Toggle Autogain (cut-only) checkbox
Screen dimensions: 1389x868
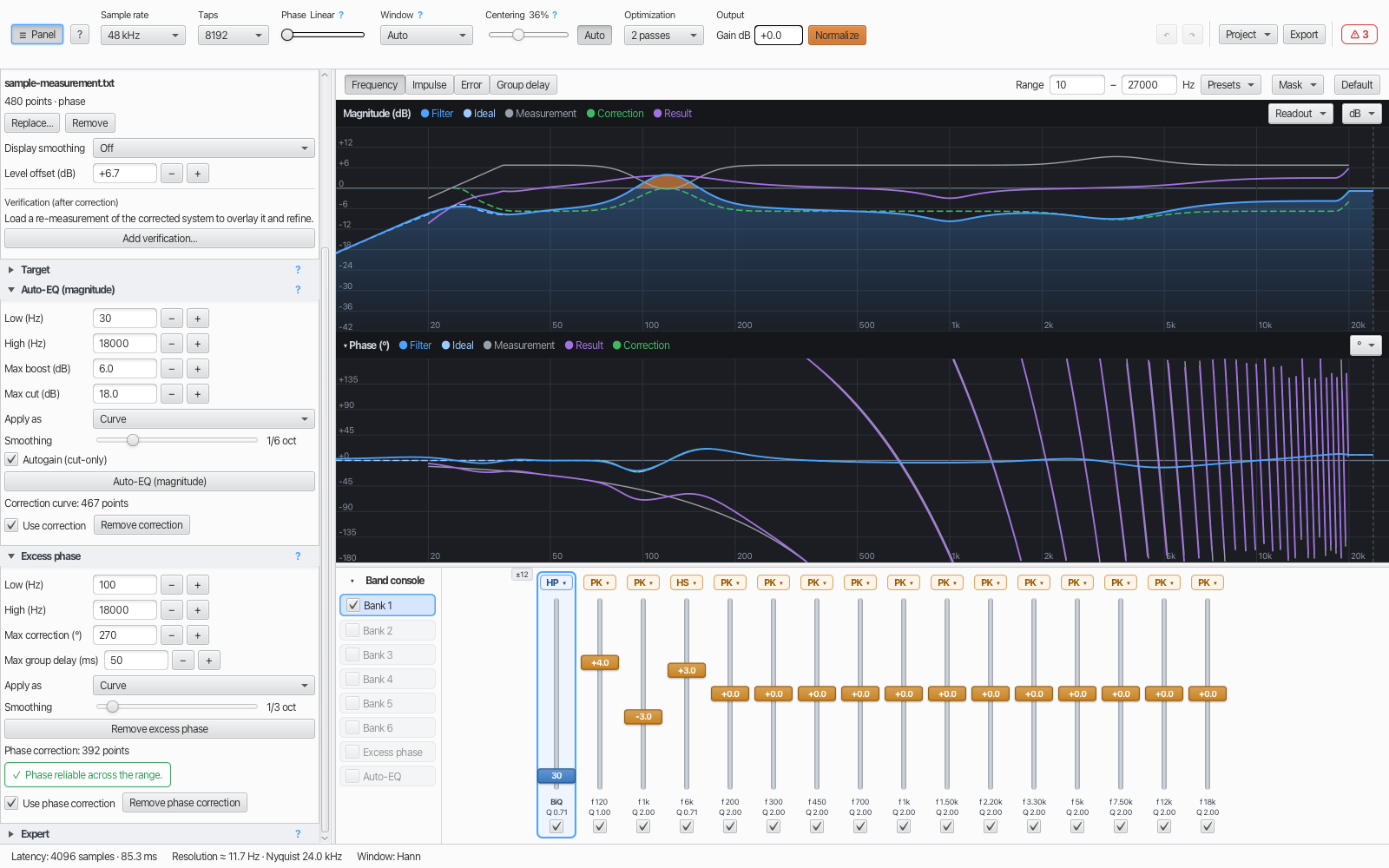(12, 459)
